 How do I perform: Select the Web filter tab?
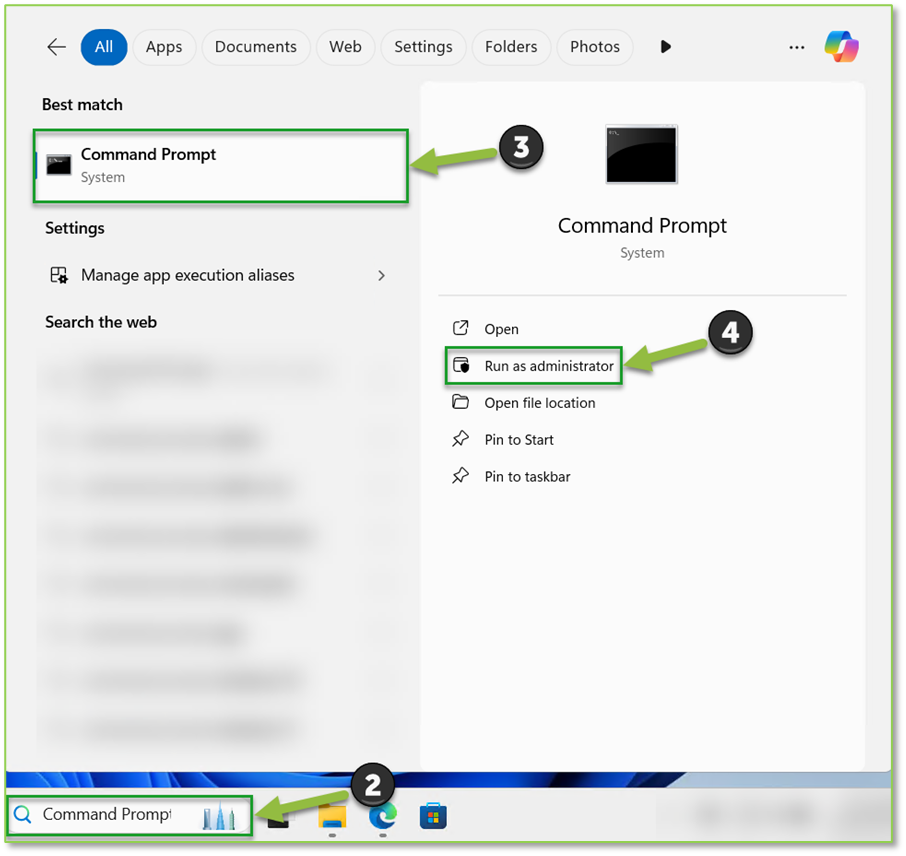(345, 46)
